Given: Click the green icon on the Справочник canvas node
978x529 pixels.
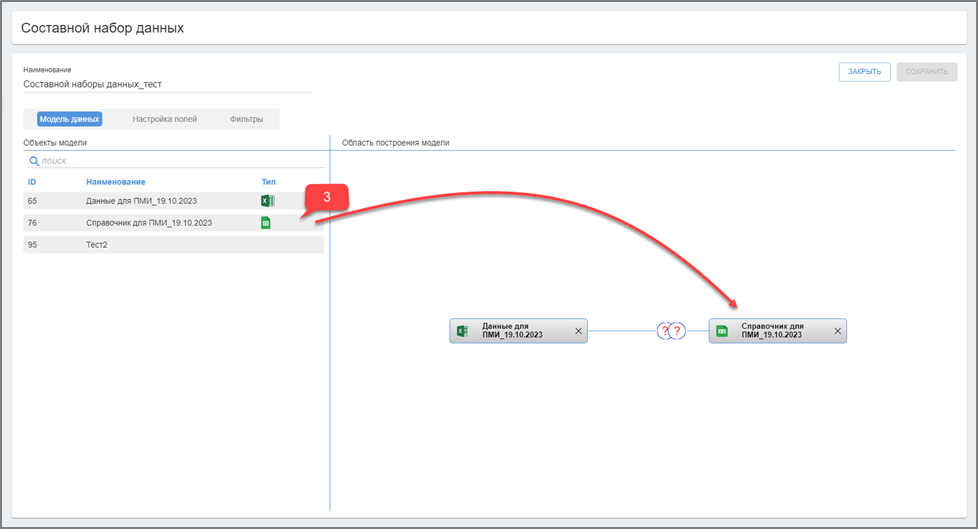Looking at the screenshot, I should (721, 331).
